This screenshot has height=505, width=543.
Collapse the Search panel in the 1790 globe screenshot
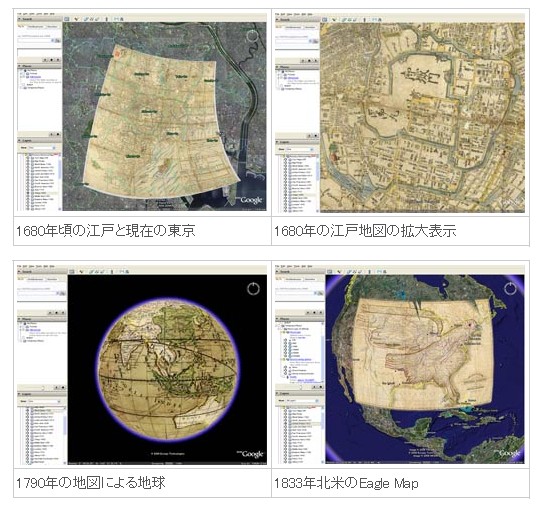(x=20, y=272)
